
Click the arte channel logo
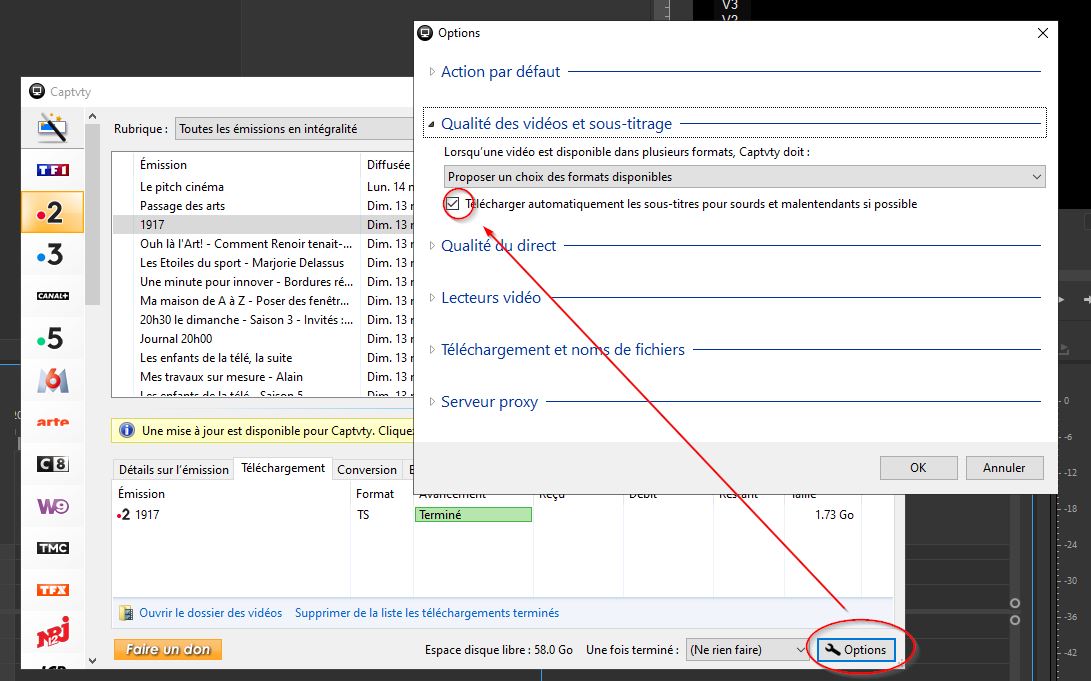pyautogui.click(x=52, y=422)
